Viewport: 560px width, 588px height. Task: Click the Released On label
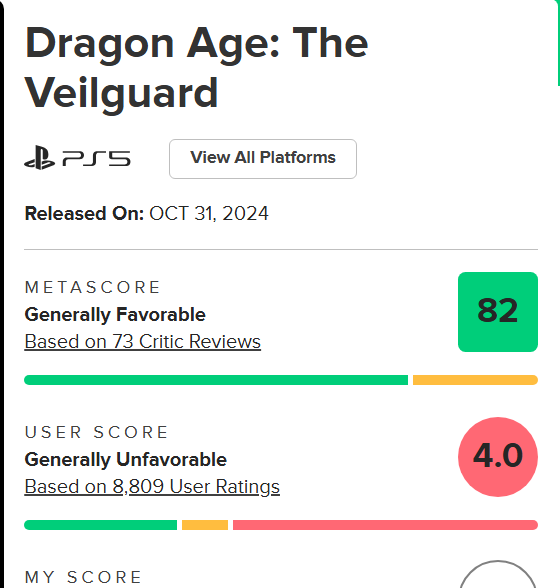[84, 214]
